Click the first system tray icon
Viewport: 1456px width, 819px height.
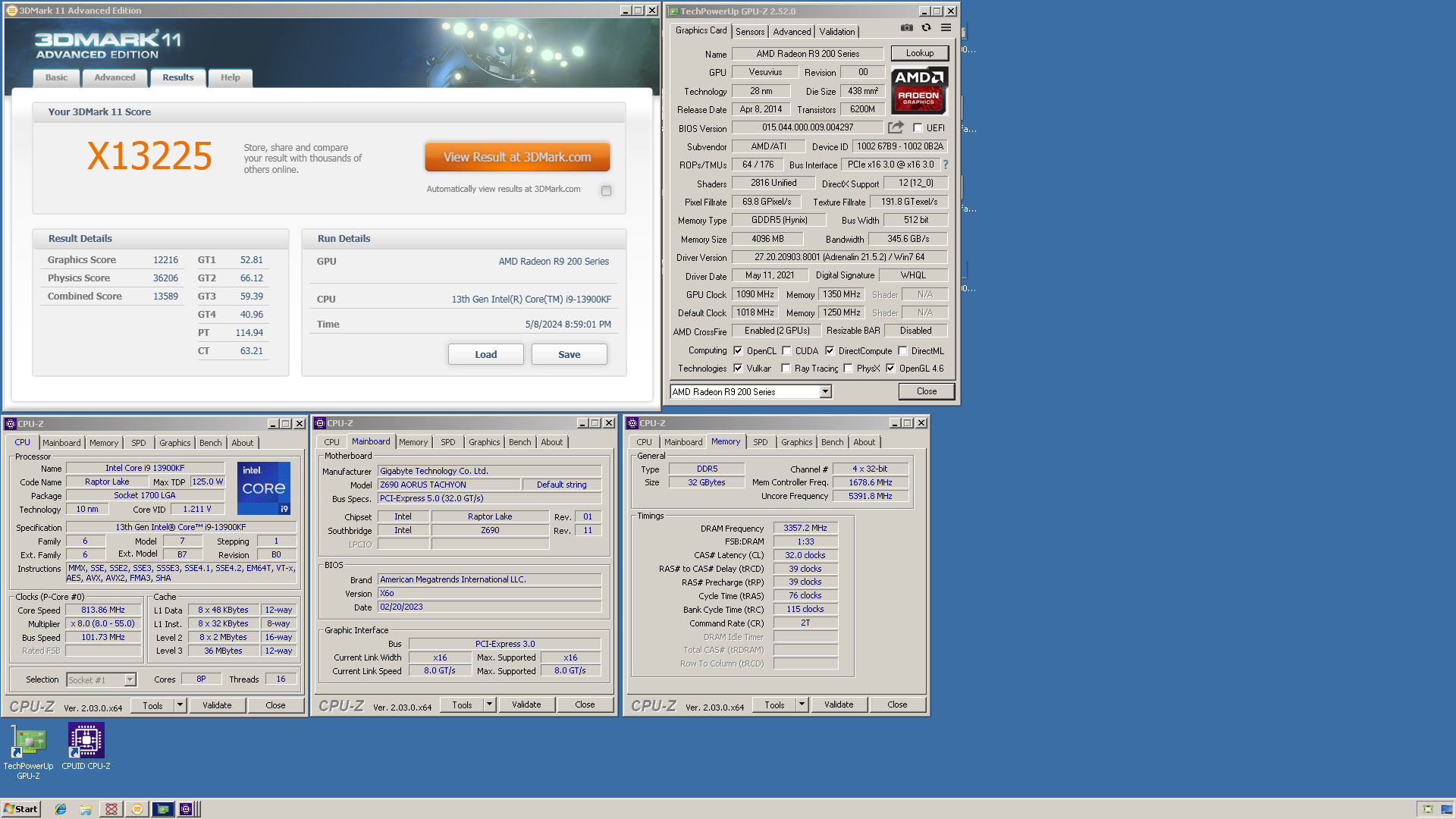[x=1428, y=809]
